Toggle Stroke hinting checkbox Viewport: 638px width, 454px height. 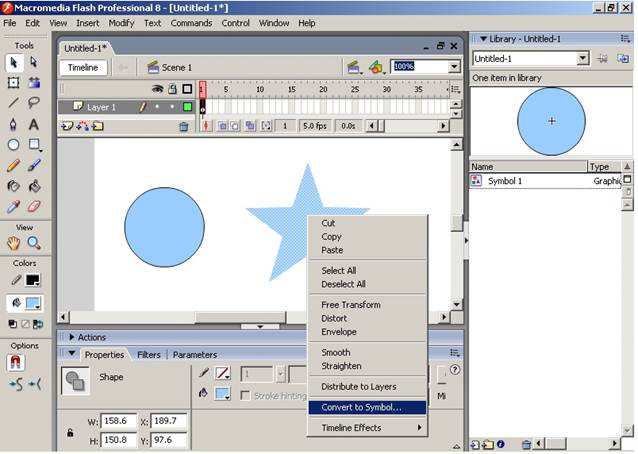coord(245,395)
